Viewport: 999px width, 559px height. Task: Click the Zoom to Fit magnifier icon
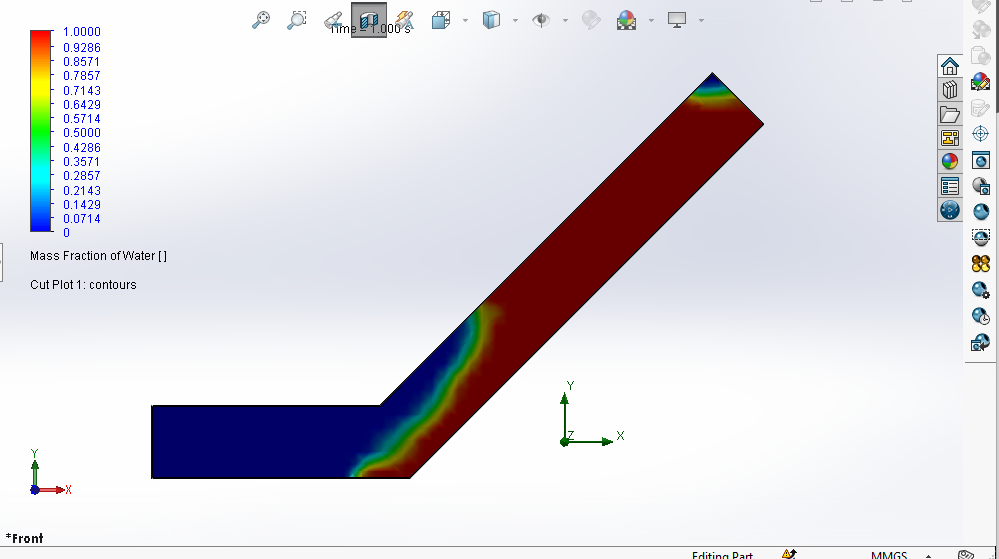click(261, 20)
